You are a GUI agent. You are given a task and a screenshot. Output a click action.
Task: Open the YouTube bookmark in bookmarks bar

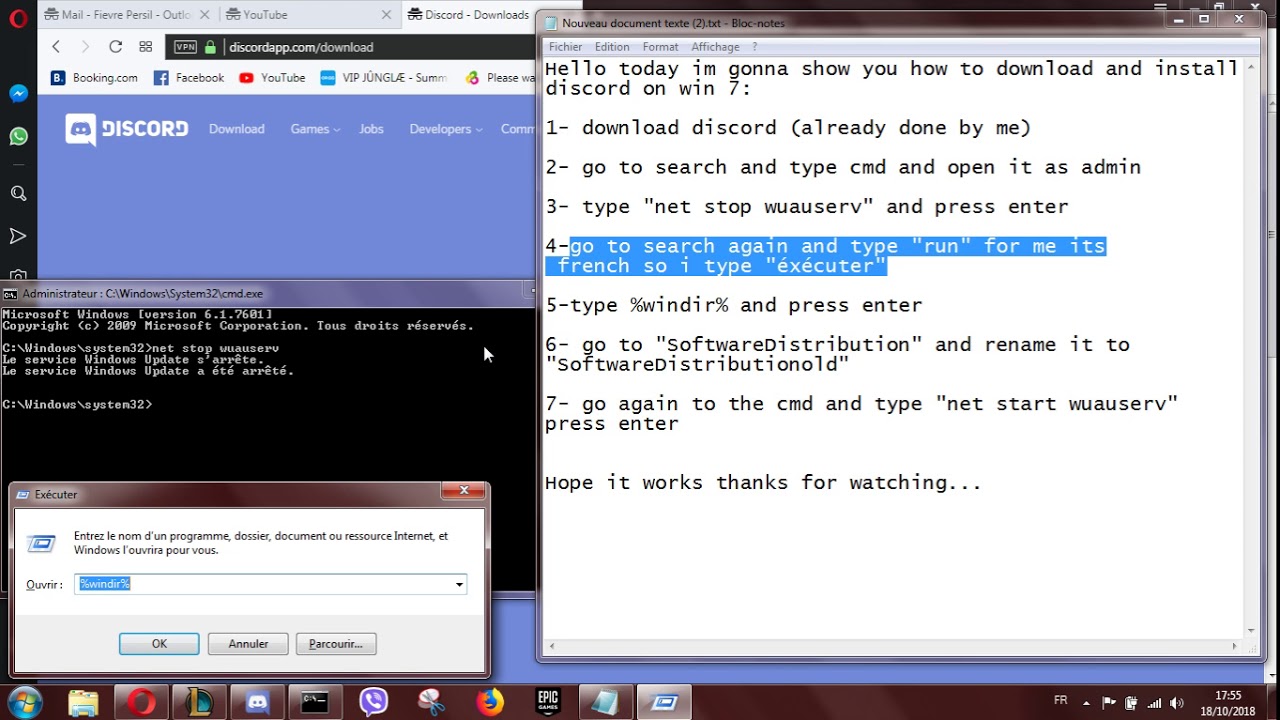pos(272,78)
